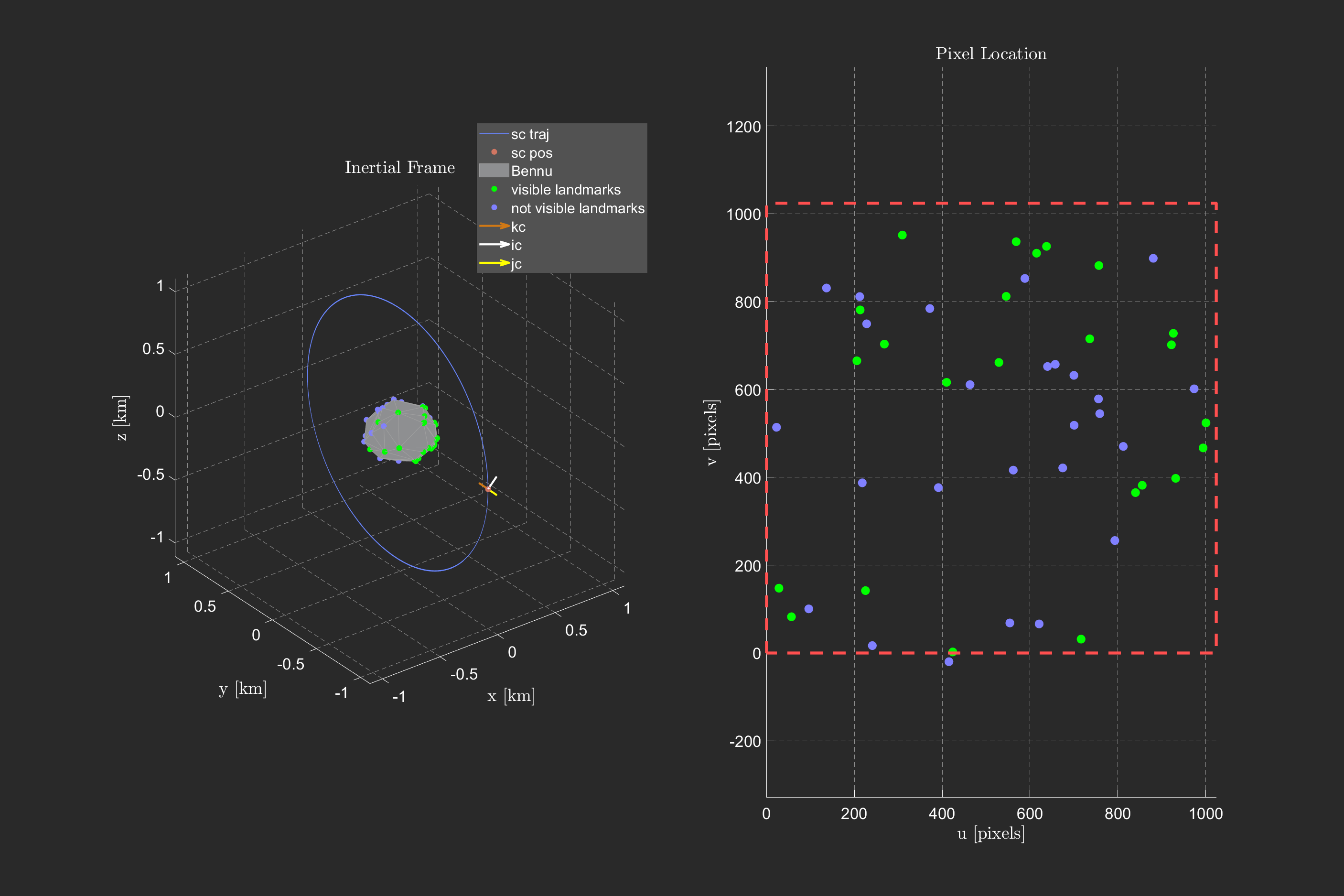Click the 'v [pixels]' axis label

712,432
